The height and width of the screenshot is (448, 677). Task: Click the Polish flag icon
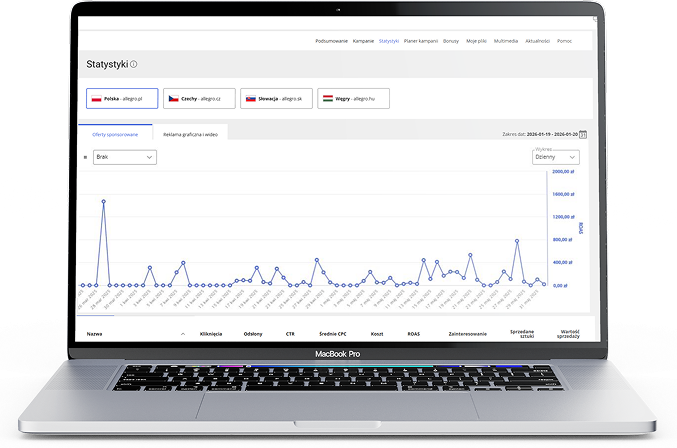coord(97,99)
